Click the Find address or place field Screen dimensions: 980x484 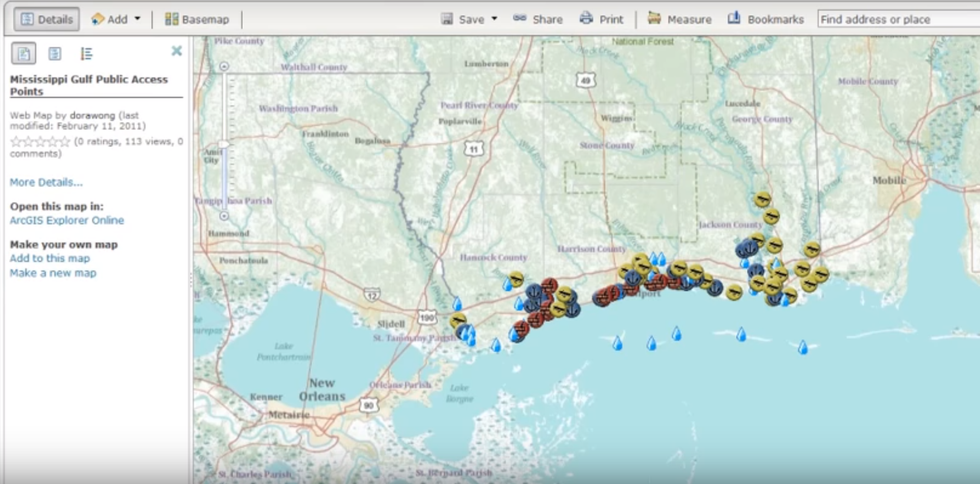coord(895,19)
